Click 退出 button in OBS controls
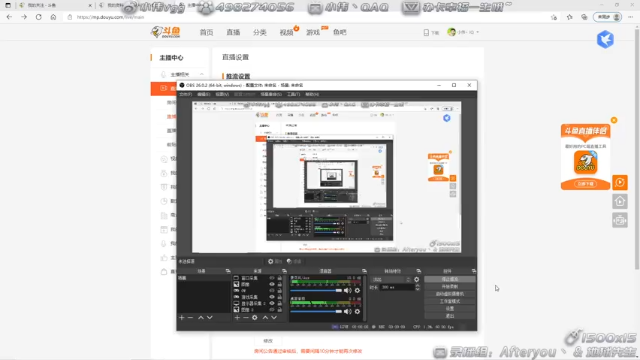Image resolution: width=640 pixels, height=360 pixels. [x=450, y=316]
